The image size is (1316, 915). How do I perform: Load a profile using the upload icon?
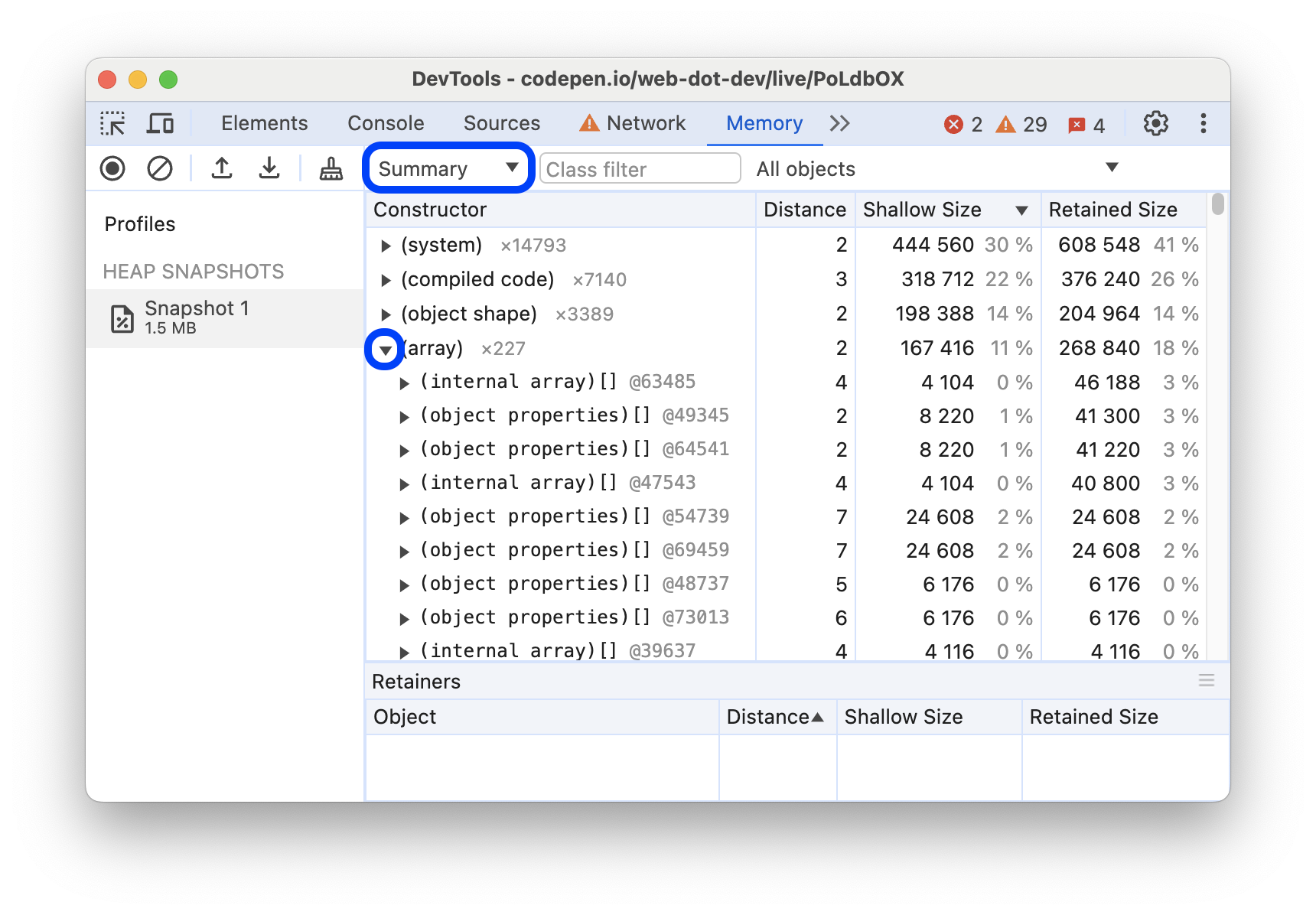tap(222, 168)
